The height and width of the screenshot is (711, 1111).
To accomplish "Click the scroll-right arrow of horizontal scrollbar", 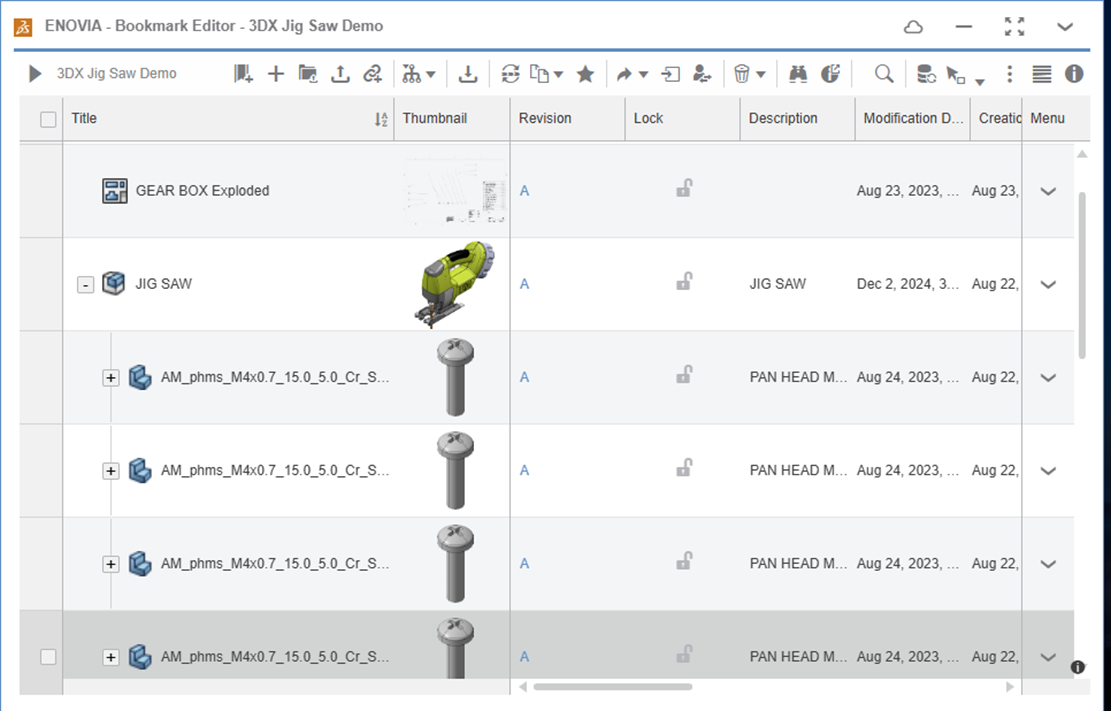I will pyautogui.click(x=1010, y=686).
